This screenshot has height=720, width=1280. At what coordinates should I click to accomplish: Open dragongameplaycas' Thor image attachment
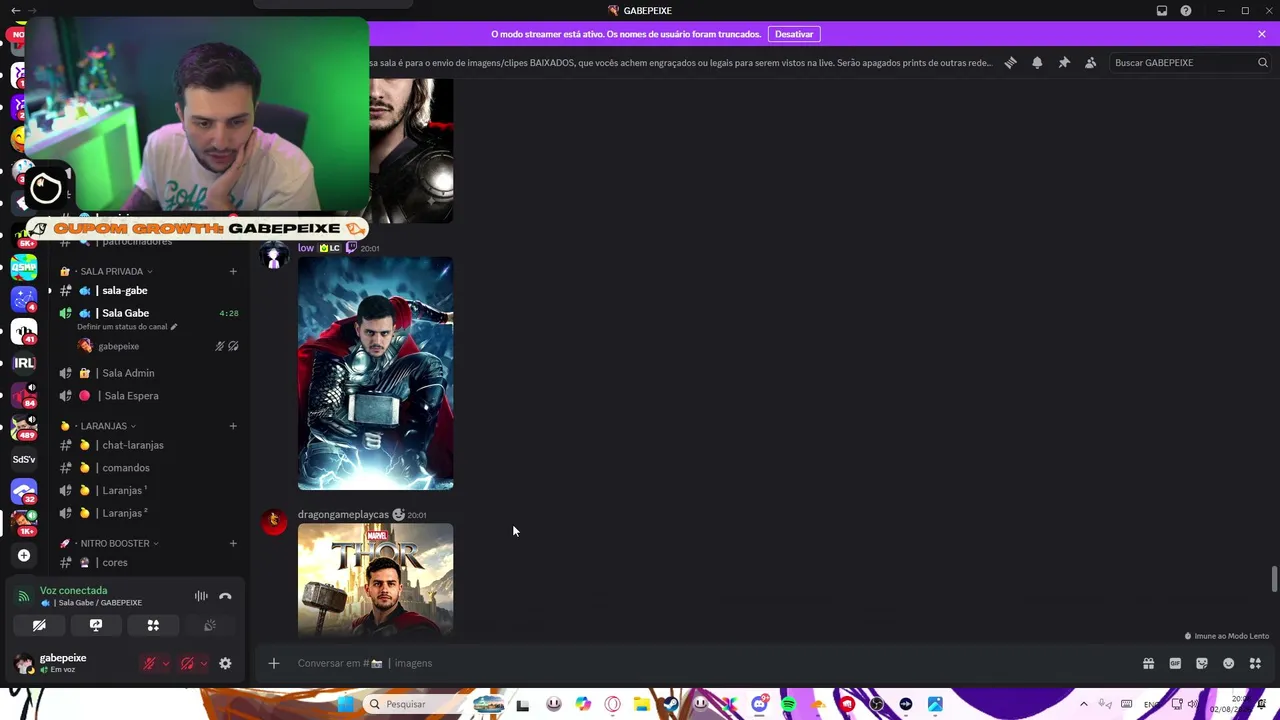click(375, 580)
